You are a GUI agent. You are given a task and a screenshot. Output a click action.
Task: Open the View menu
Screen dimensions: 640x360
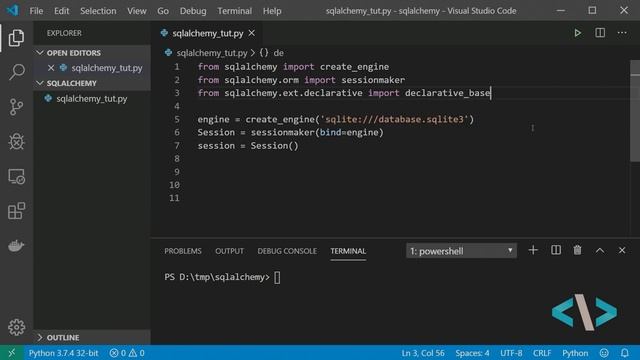pos(137,11)
